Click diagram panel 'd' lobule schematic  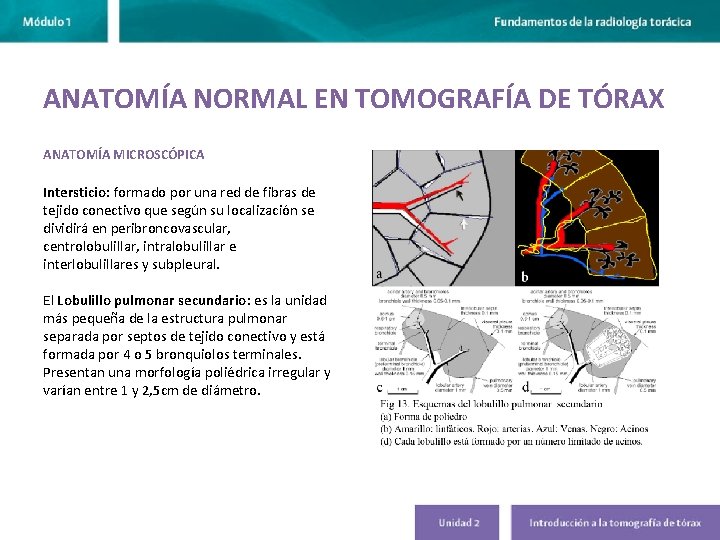(587, 341)
